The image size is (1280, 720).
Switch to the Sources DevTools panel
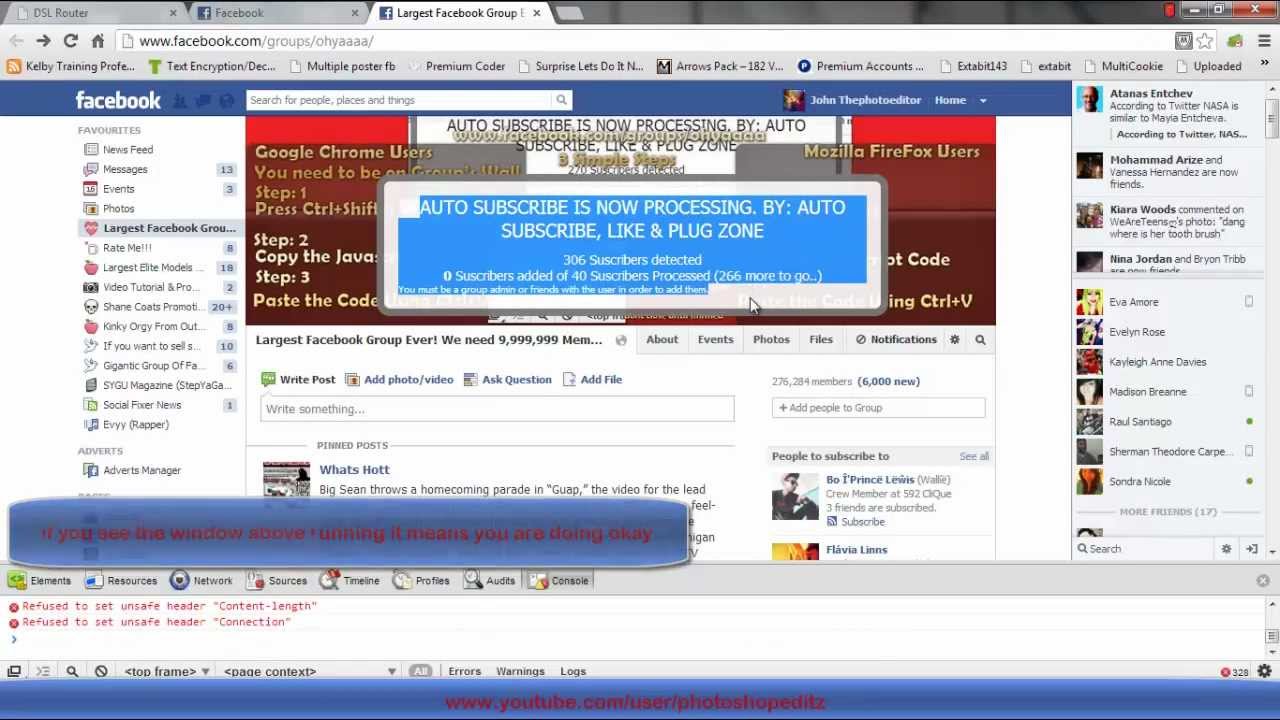(x=277, y=580)
